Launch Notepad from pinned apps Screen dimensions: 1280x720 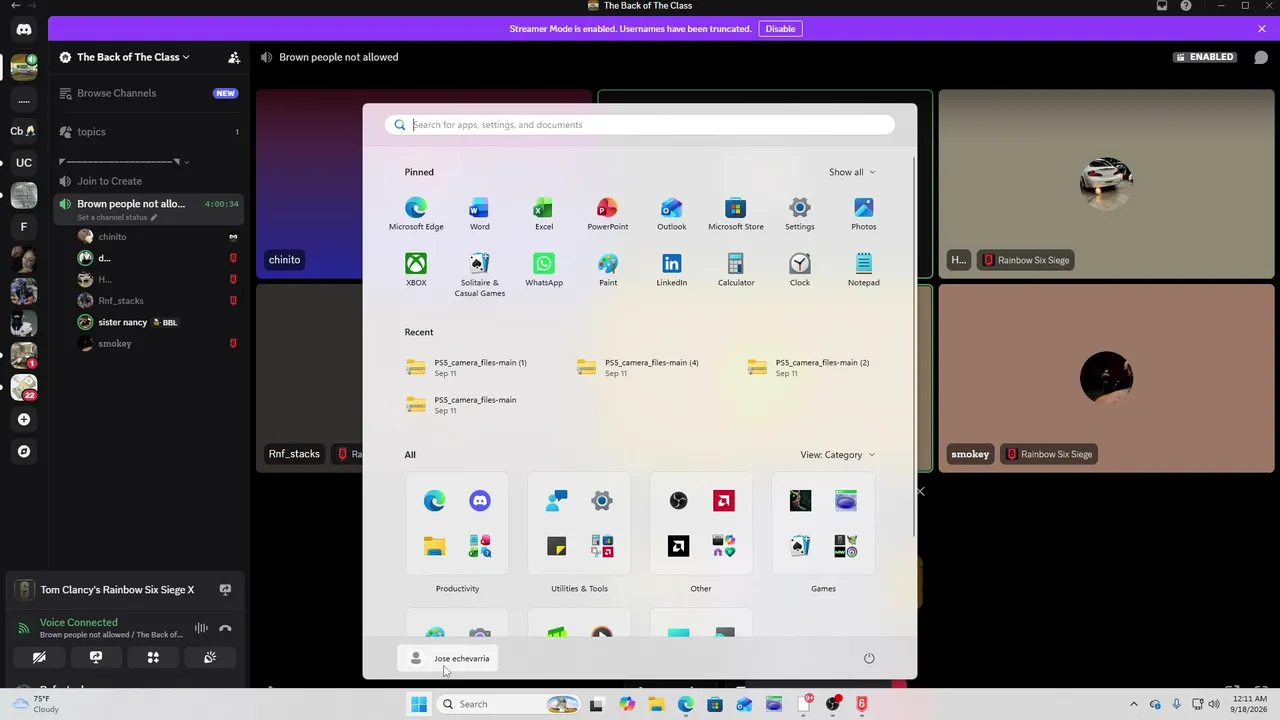(863, 270)
